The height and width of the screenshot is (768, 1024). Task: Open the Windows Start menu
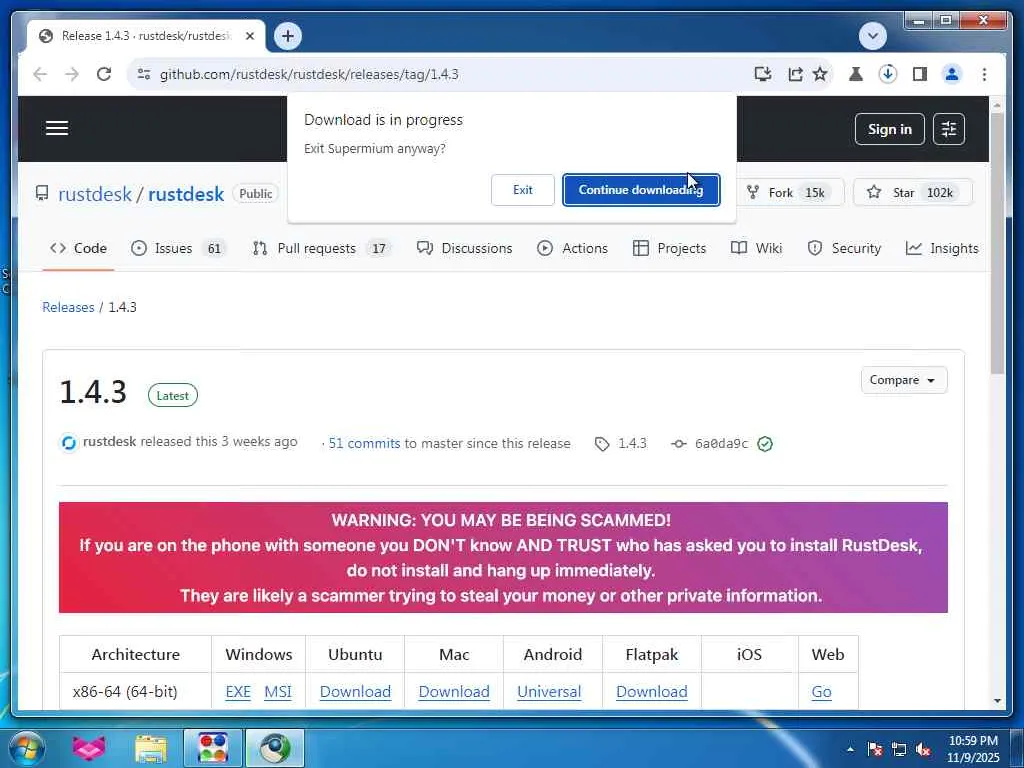click(27, 748)
